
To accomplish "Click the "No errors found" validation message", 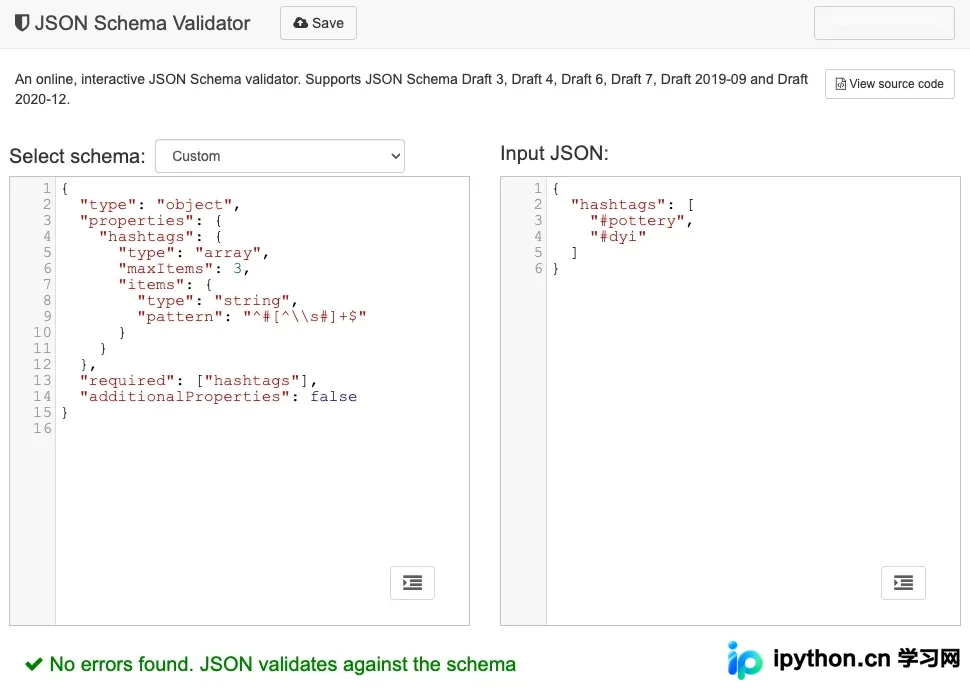I will [283, 664].
